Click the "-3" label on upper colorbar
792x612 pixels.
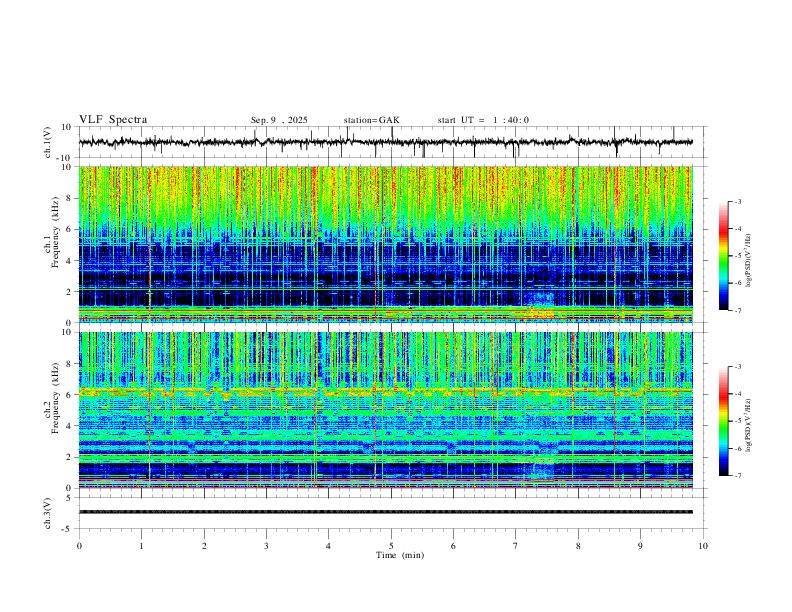737,201
